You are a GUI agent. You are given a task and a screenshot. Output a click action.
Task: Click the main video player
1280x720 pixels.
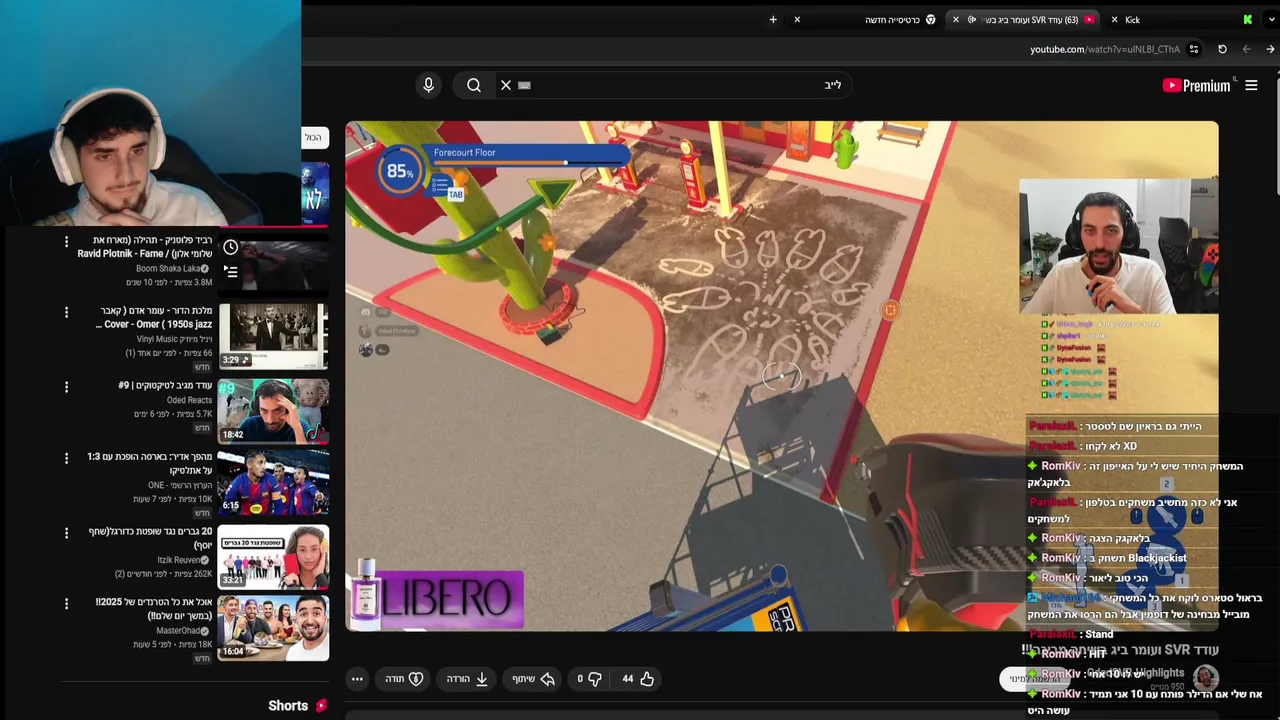(x=782, y=376)
